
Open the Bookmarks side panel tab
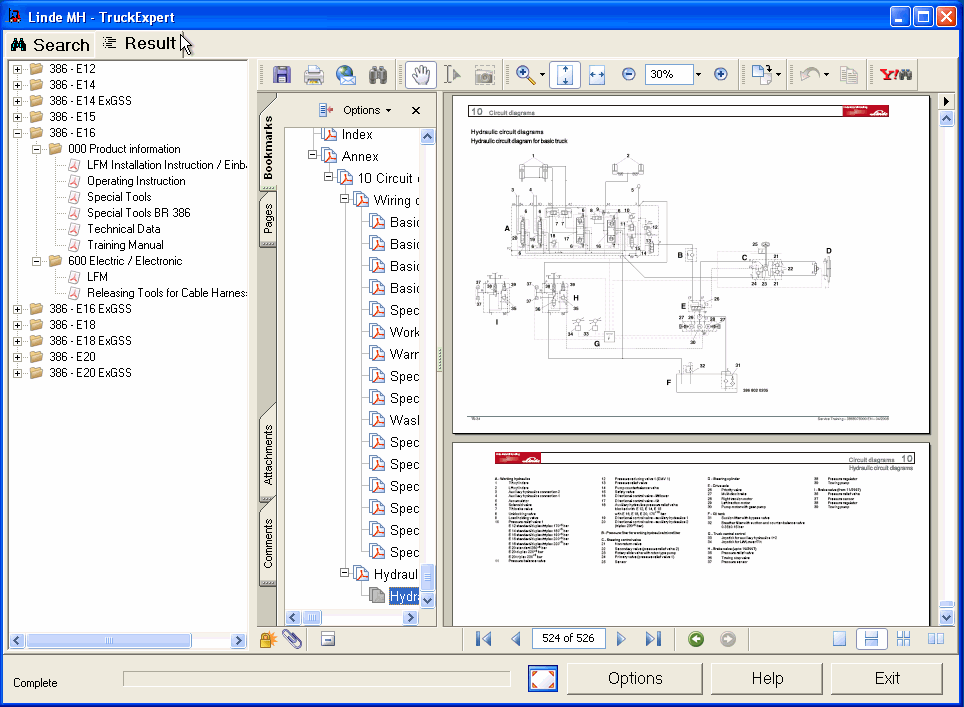point(267,147)
